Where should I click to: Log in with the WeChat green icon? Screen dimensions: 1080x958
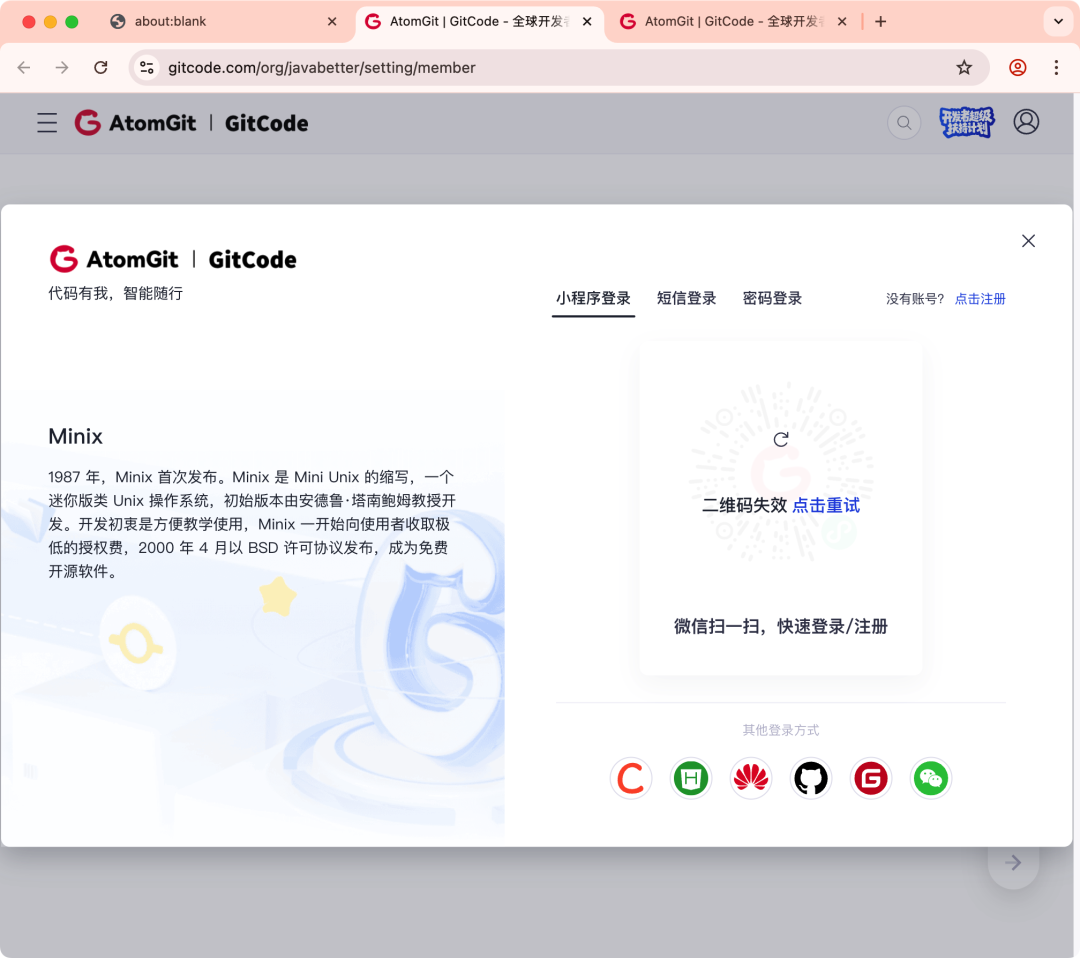[931, 778]
